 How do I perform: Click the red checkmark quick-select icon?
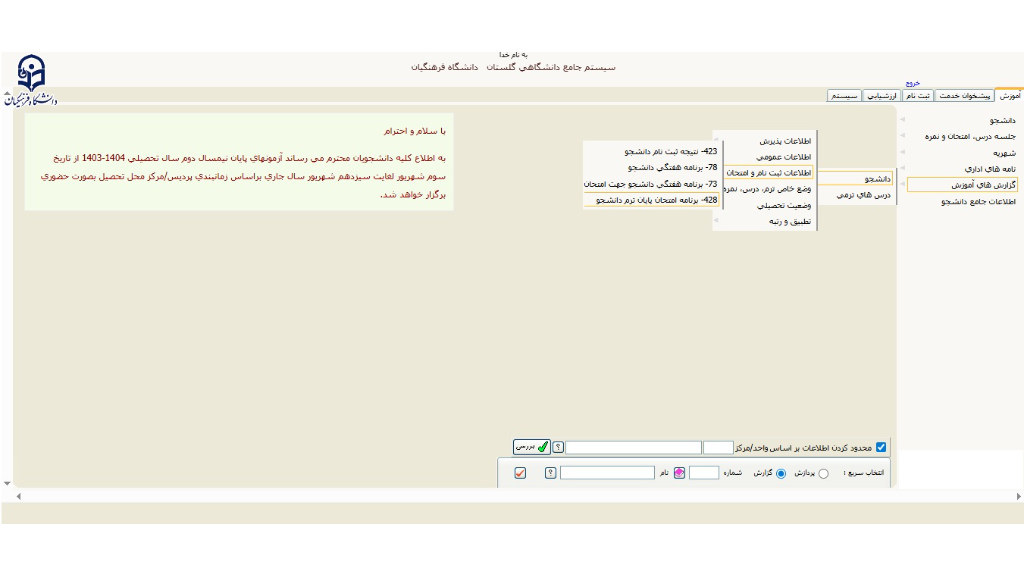coord(519,472)
